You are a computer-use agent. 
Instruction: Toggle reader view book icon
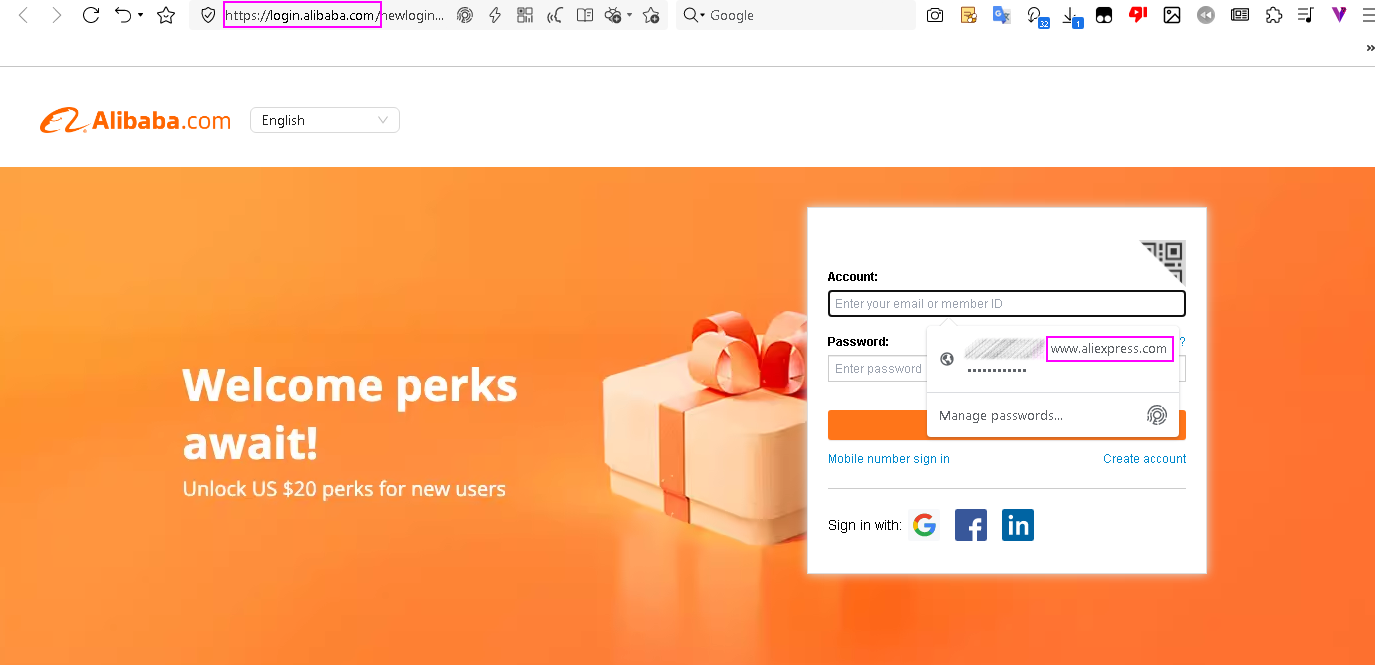[586, 15]
